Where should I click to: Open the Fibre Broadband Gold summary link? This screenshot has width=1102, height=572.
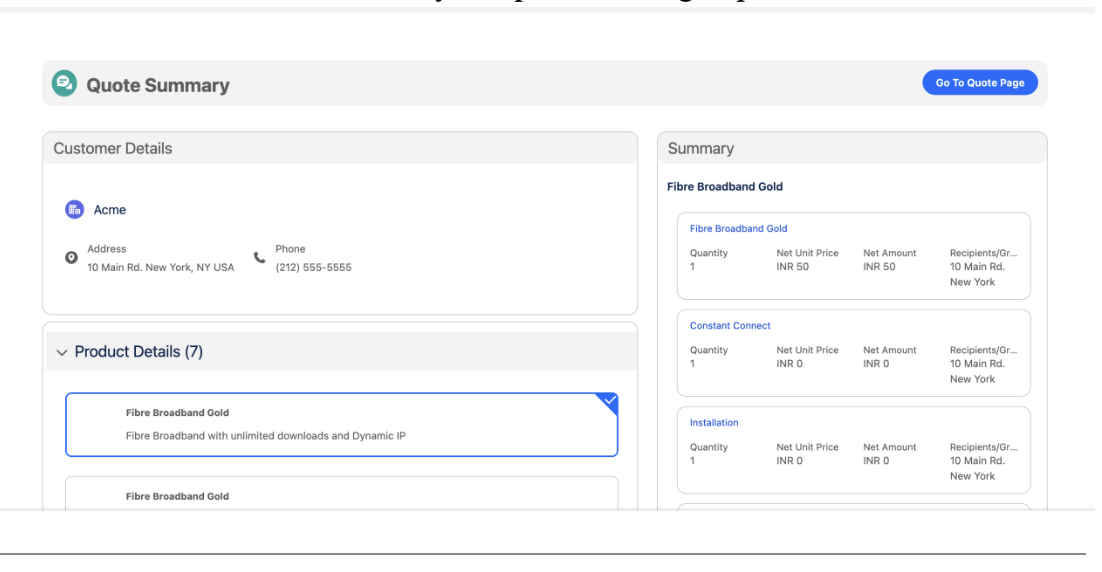coord(738,229)
